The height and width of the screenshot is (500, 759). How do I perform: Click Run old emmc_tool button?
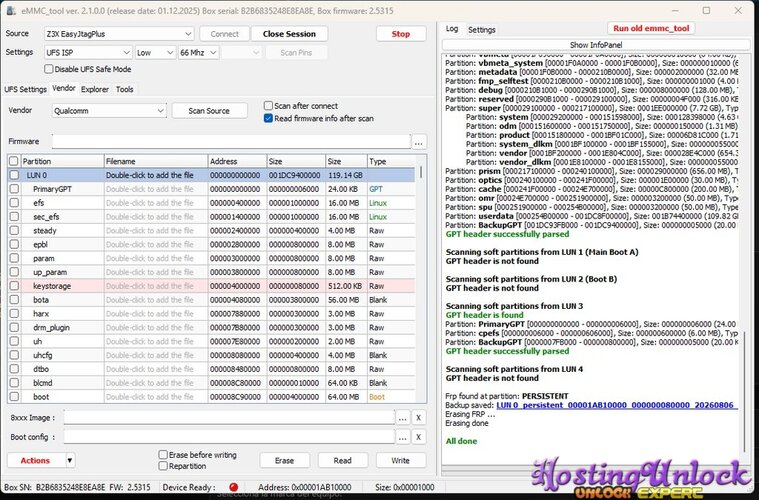651,28
